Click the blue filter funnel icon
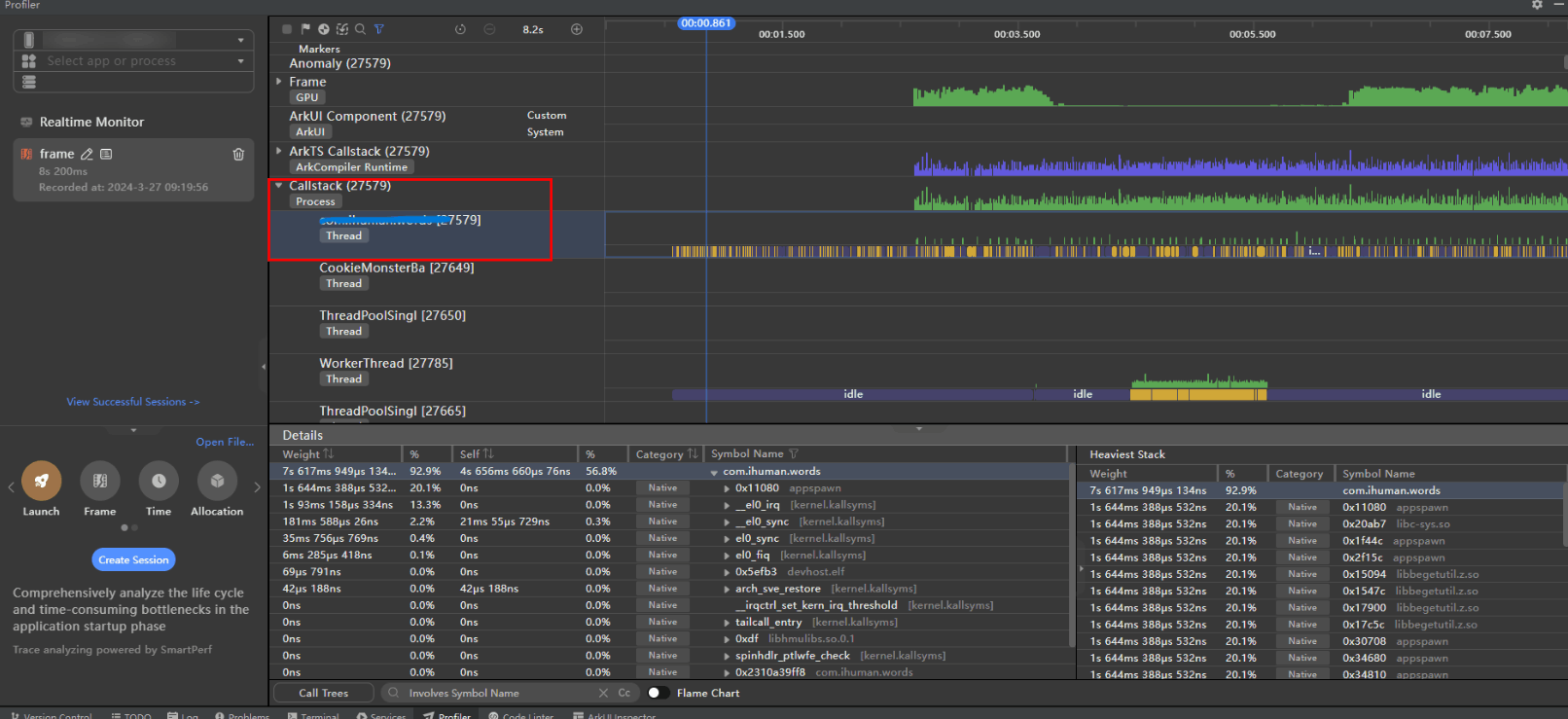1568x719 pixels. pos(379,29)
